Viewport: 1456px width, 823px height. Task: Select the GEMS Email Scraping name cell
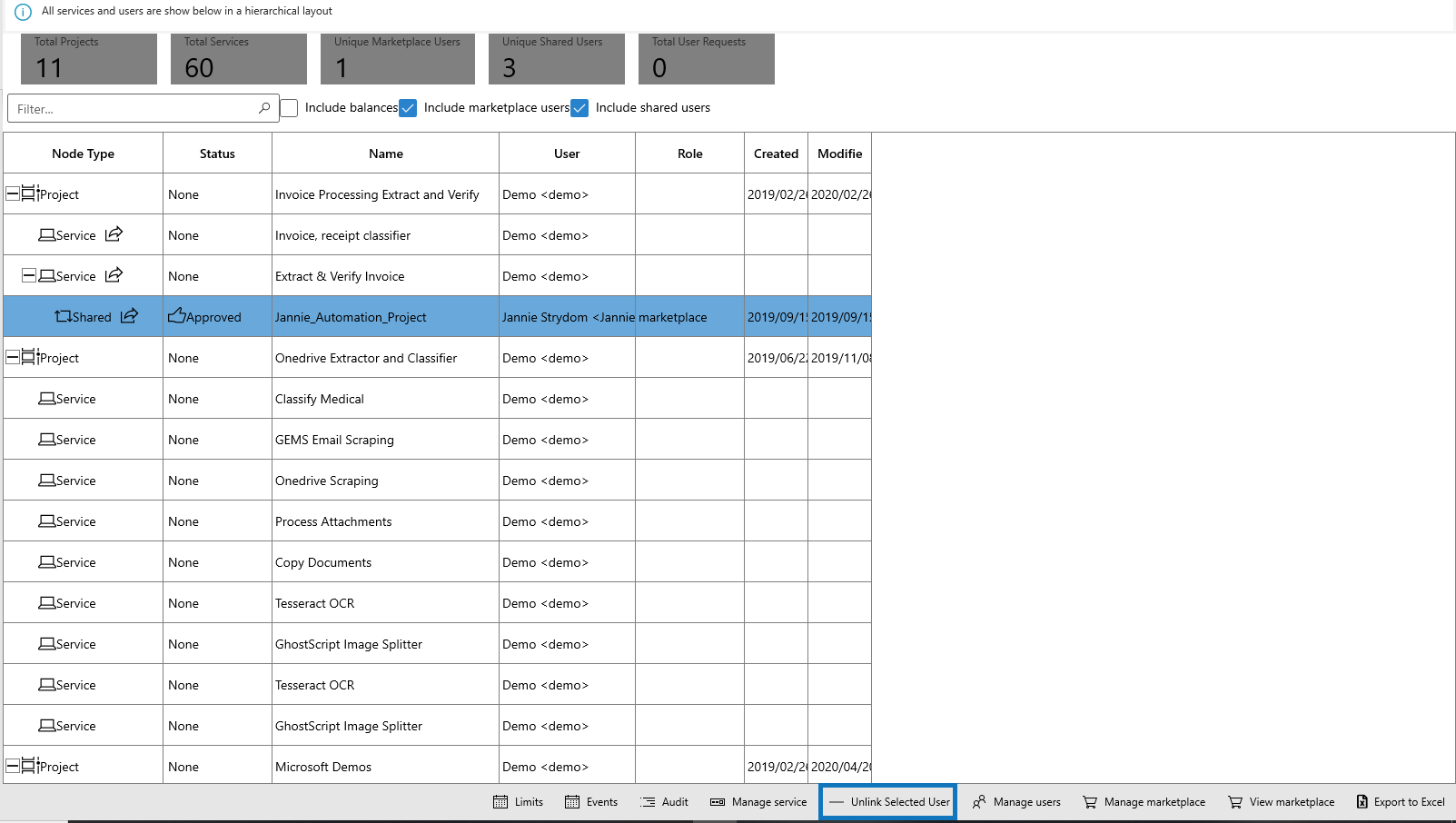click(386, 439)
